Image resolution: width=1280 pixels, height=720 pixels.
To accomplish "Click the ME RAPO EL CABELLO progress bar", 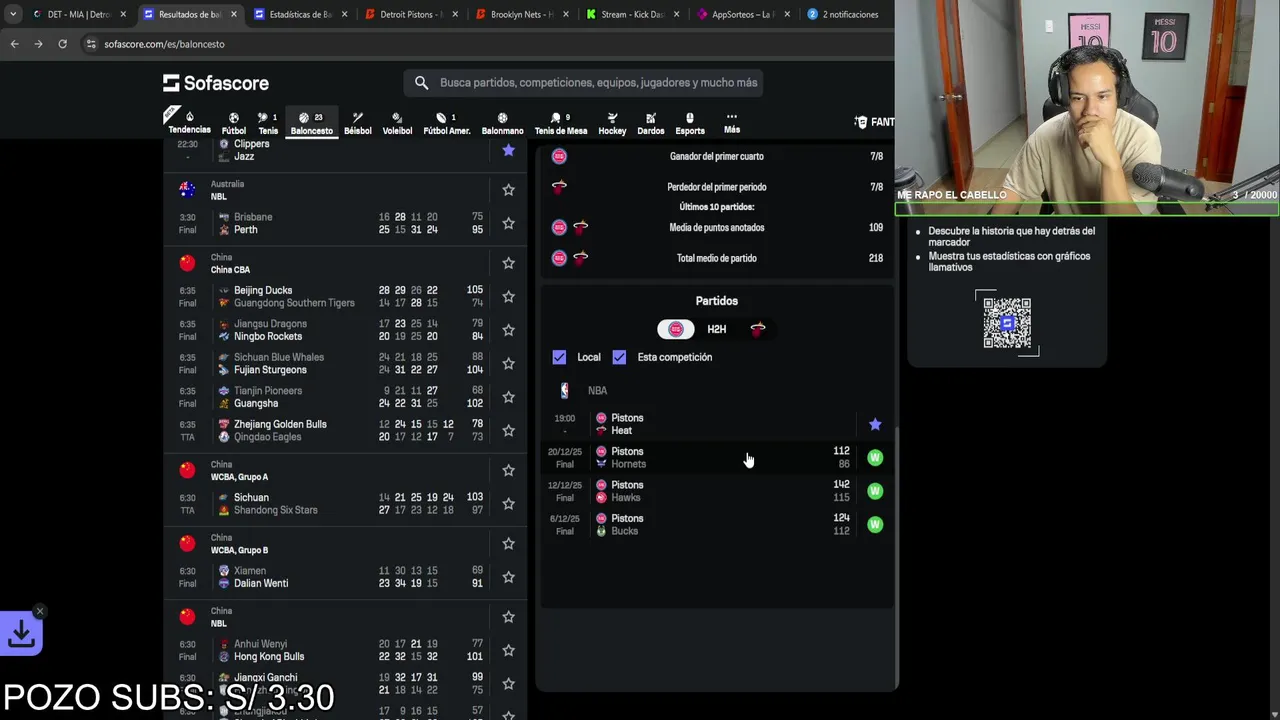I will 1087,209.
